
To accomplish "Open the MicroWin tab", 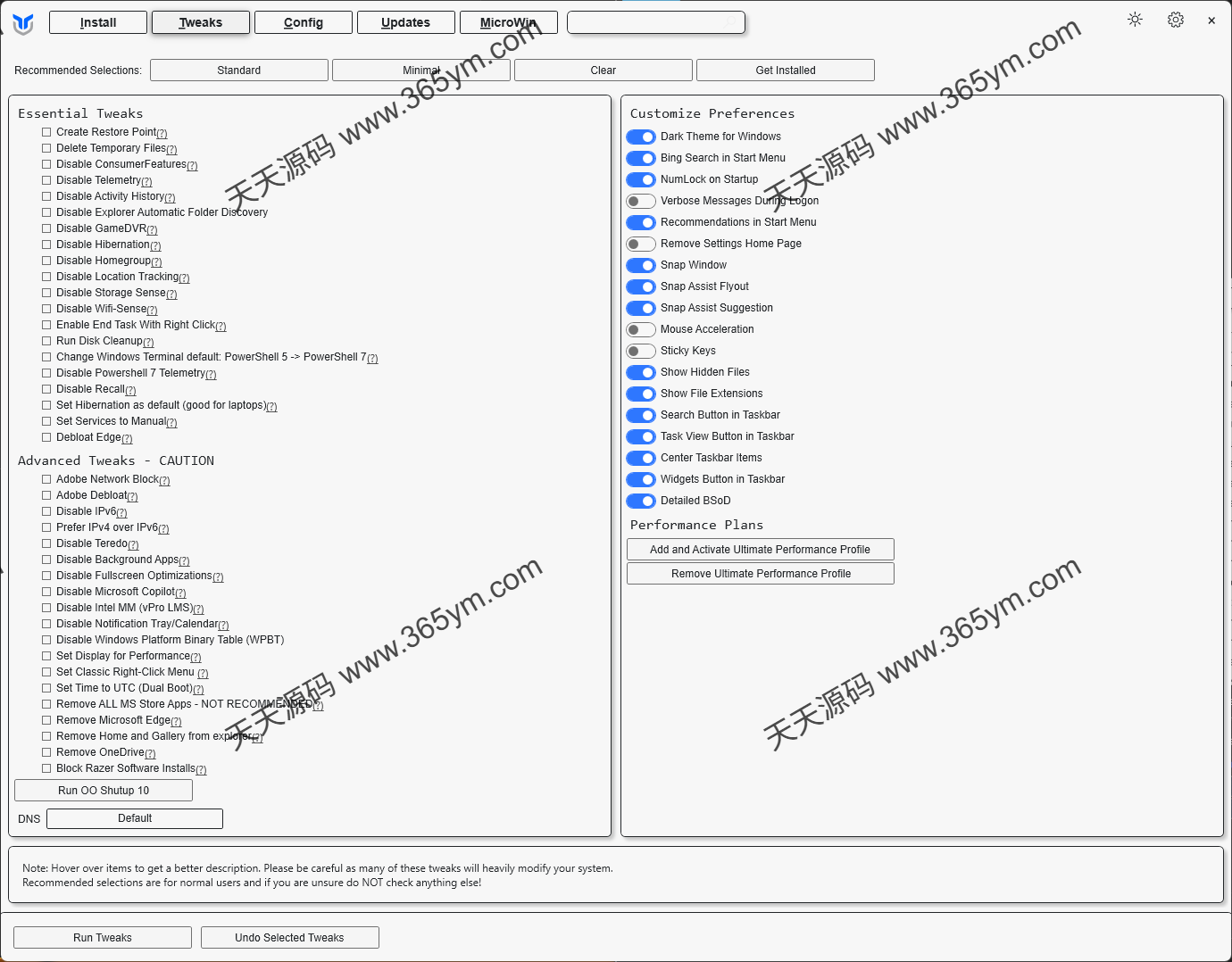I will click(x=507, y=22).
